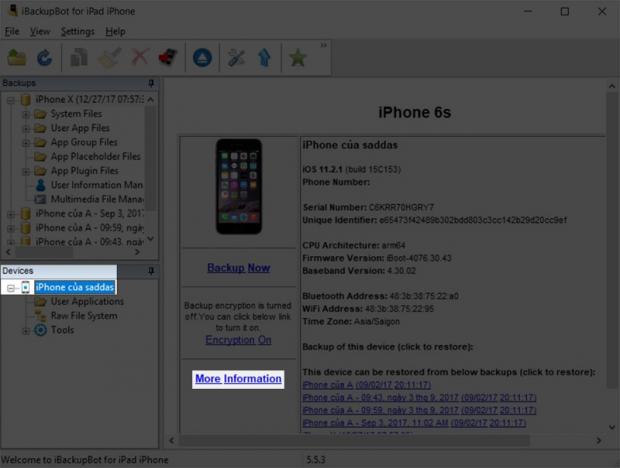The width and height of the screenshot is (620, 468).
Task: Expand the iPhone của A - Sep 3 backup
Action: [11, 214]
